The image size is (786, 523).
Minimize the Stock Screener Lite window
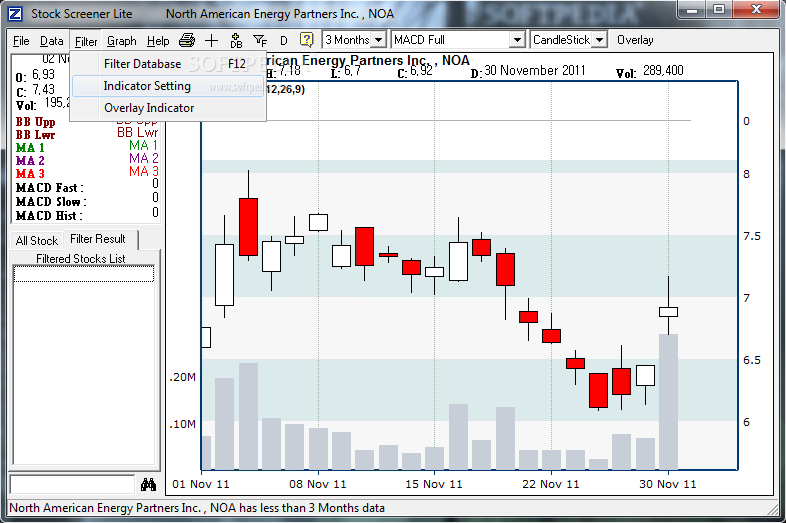point(692,10)
